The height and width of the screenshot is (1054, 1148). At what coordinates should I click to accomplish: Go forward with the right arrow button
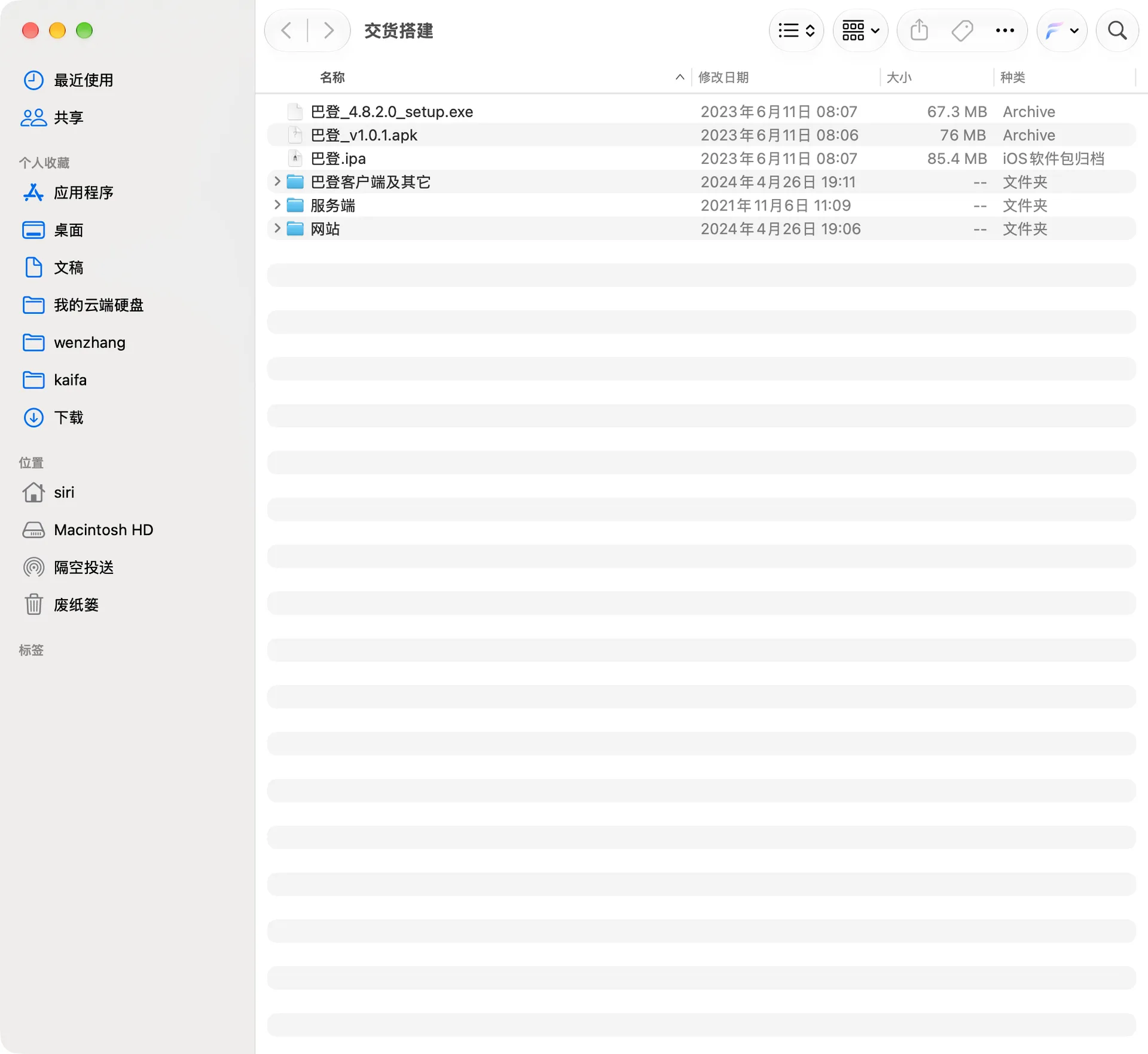(328, 30)
